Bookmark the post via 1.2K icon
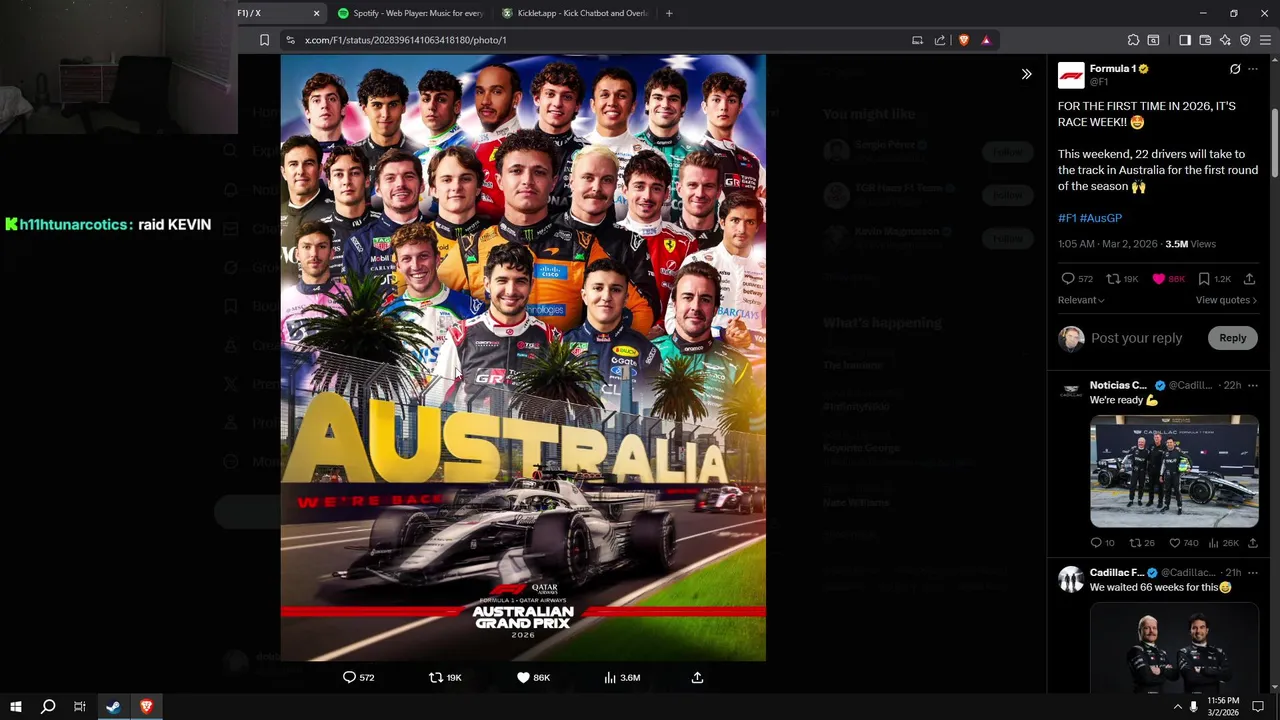 click(1204, 279)
